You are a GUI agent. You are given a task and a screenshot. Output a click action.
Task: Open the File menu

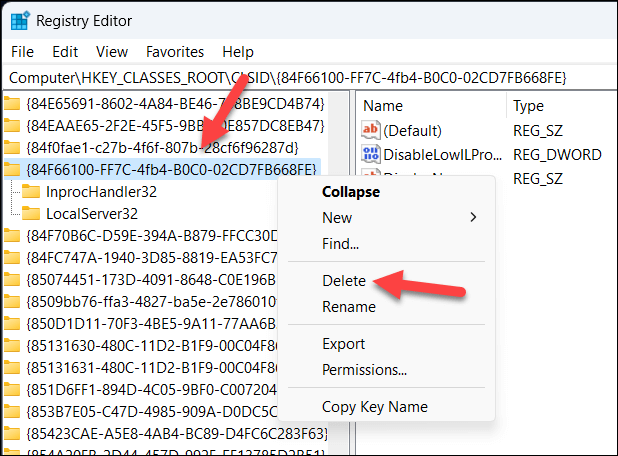(22, 52)
